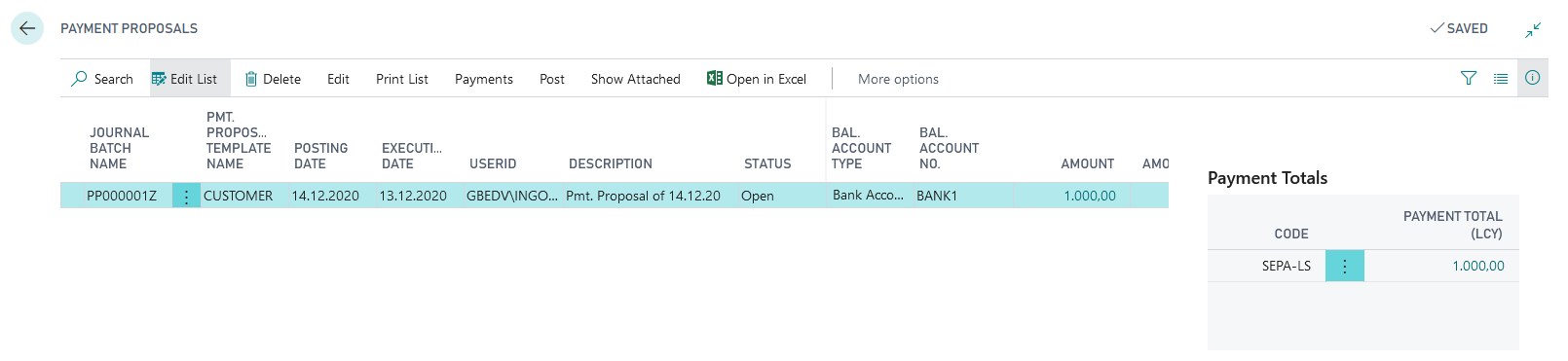
Task: Collapse the page with the shrink arrows icon
Action: point(1533,30)
